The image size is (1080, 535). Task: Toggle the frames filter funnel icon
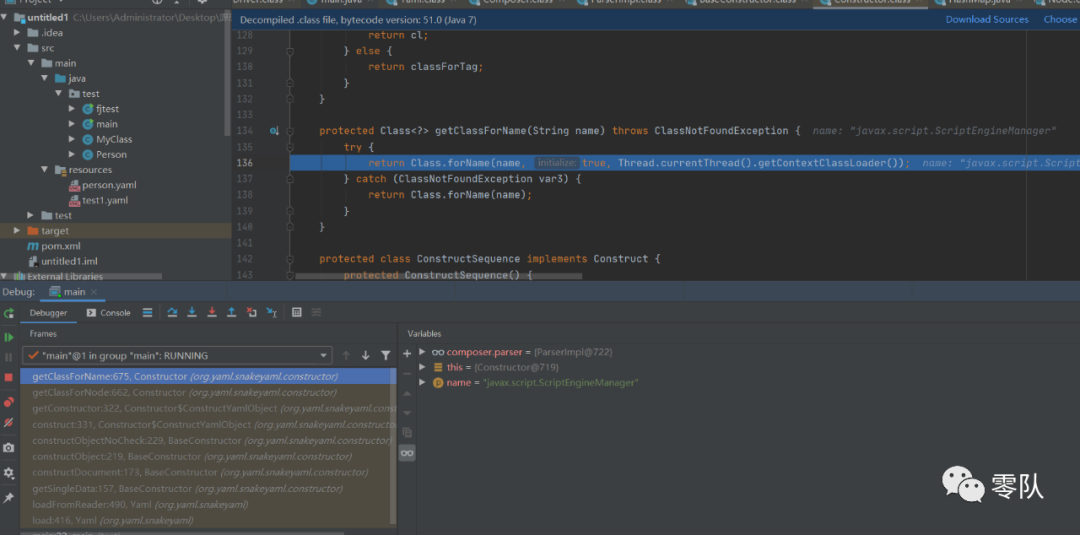pyautogui.click(x=386, y=356)
